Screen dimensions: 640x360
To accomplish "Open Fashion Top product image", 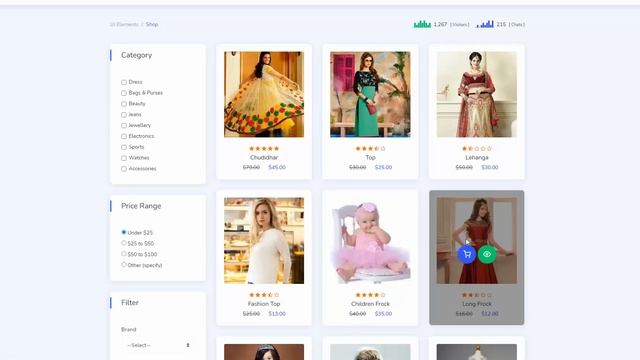I will pos(264,241).
